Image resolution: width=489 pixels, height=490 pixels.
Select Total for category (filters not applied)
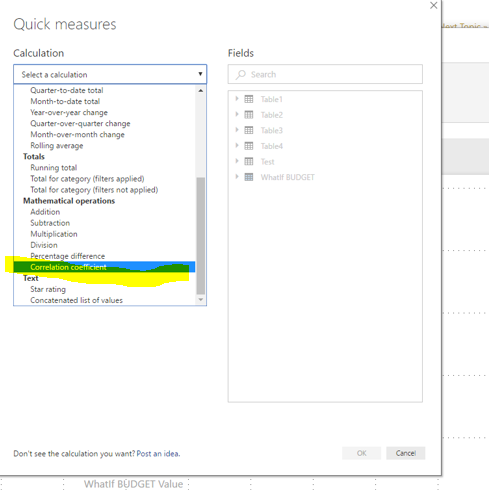[x=94, y=190]
